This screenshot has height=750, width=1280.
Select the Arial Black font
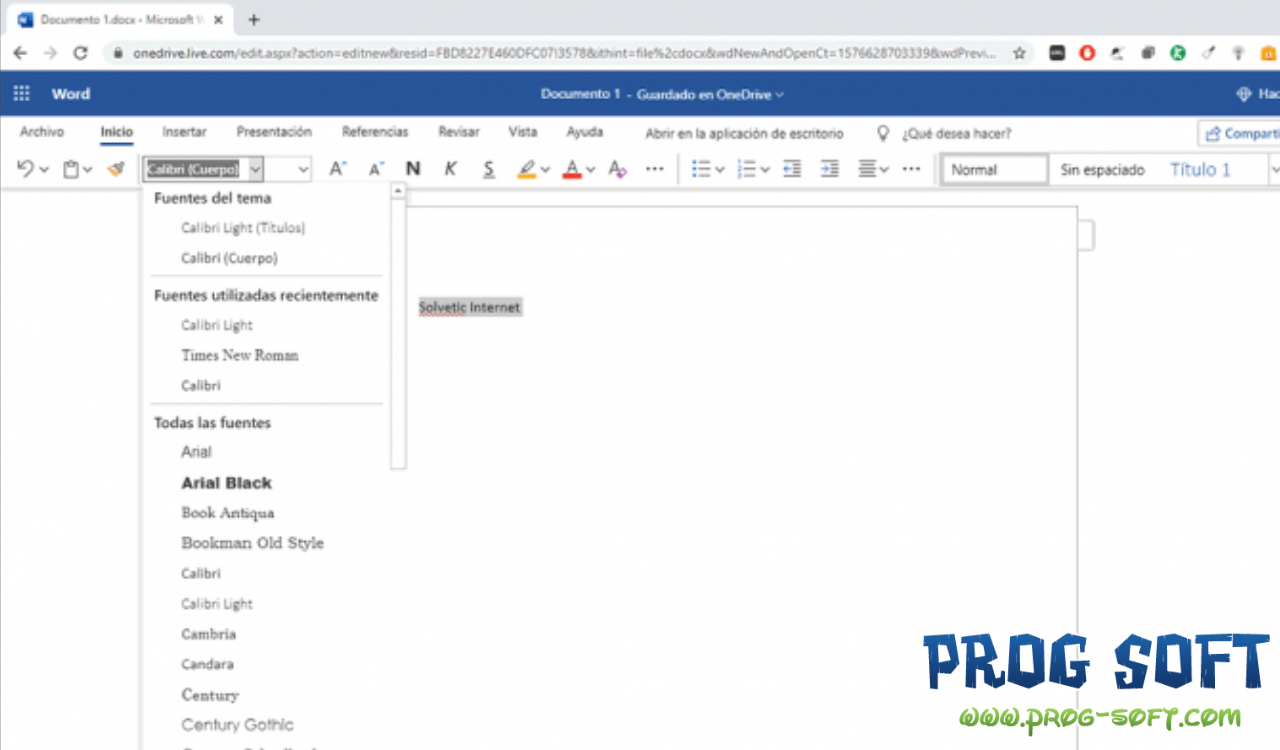(x=226, y=483)
